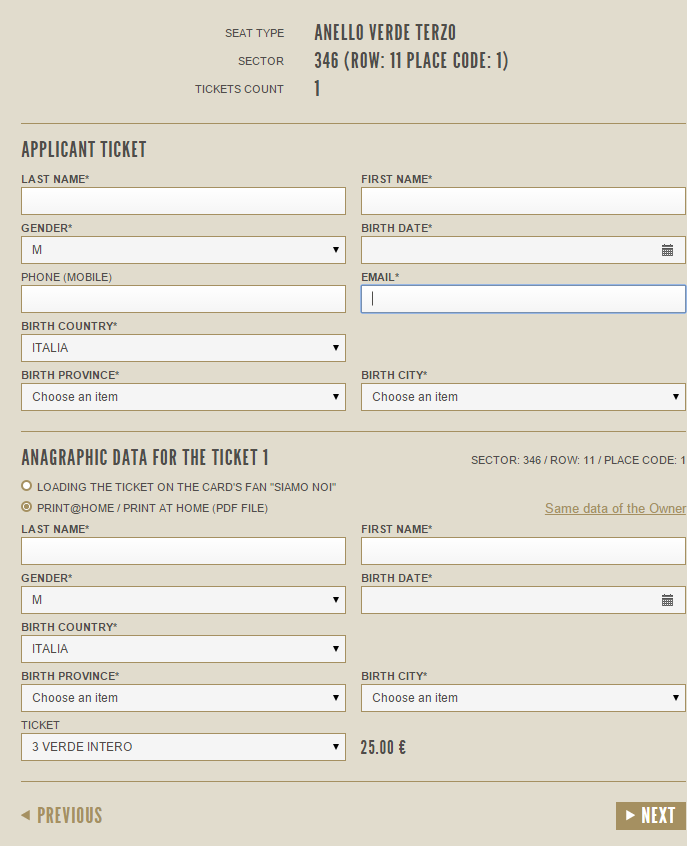Open the applicant Birth Date calendar icon
687x846 pixels.
667,250
